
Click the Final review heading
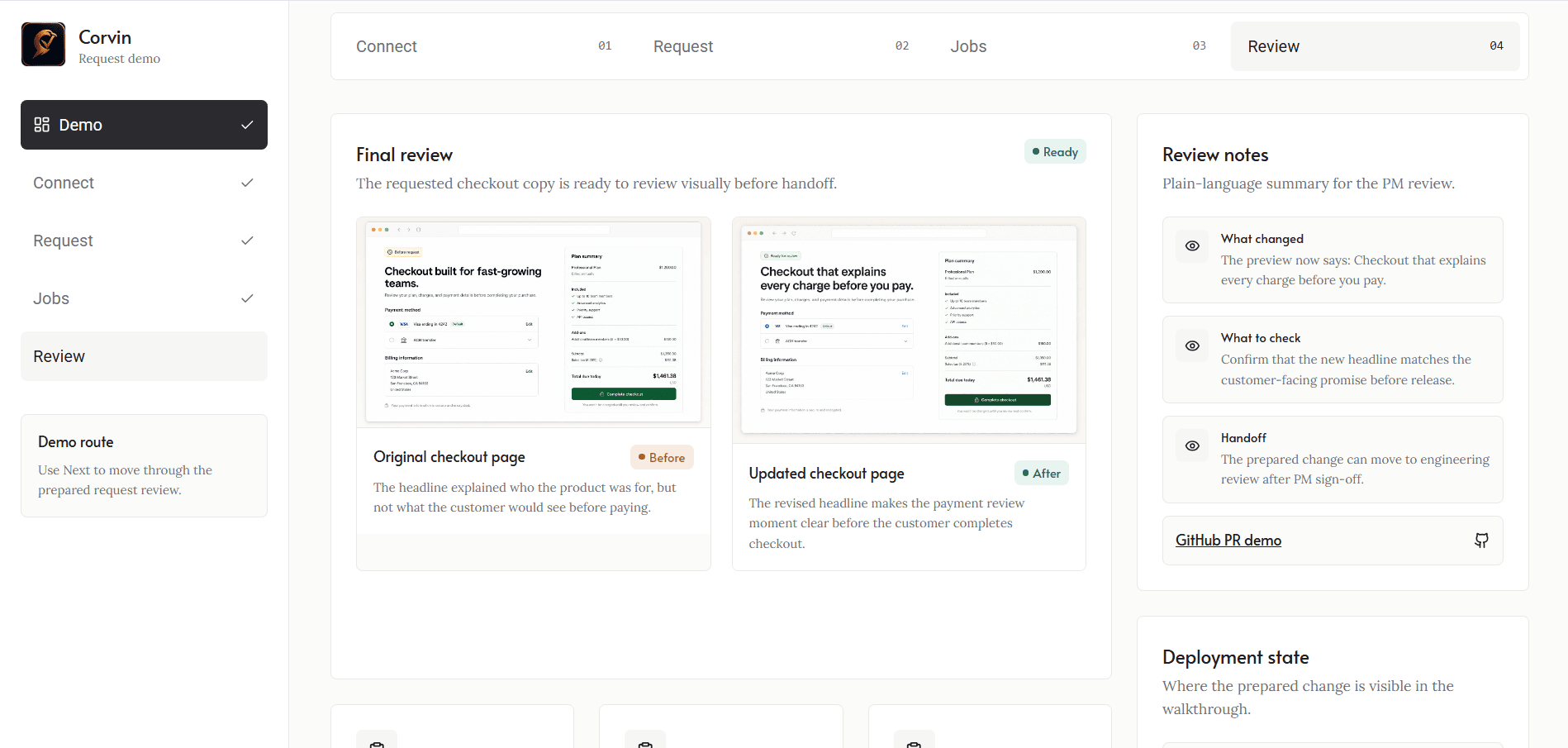(x=404, y=155)
